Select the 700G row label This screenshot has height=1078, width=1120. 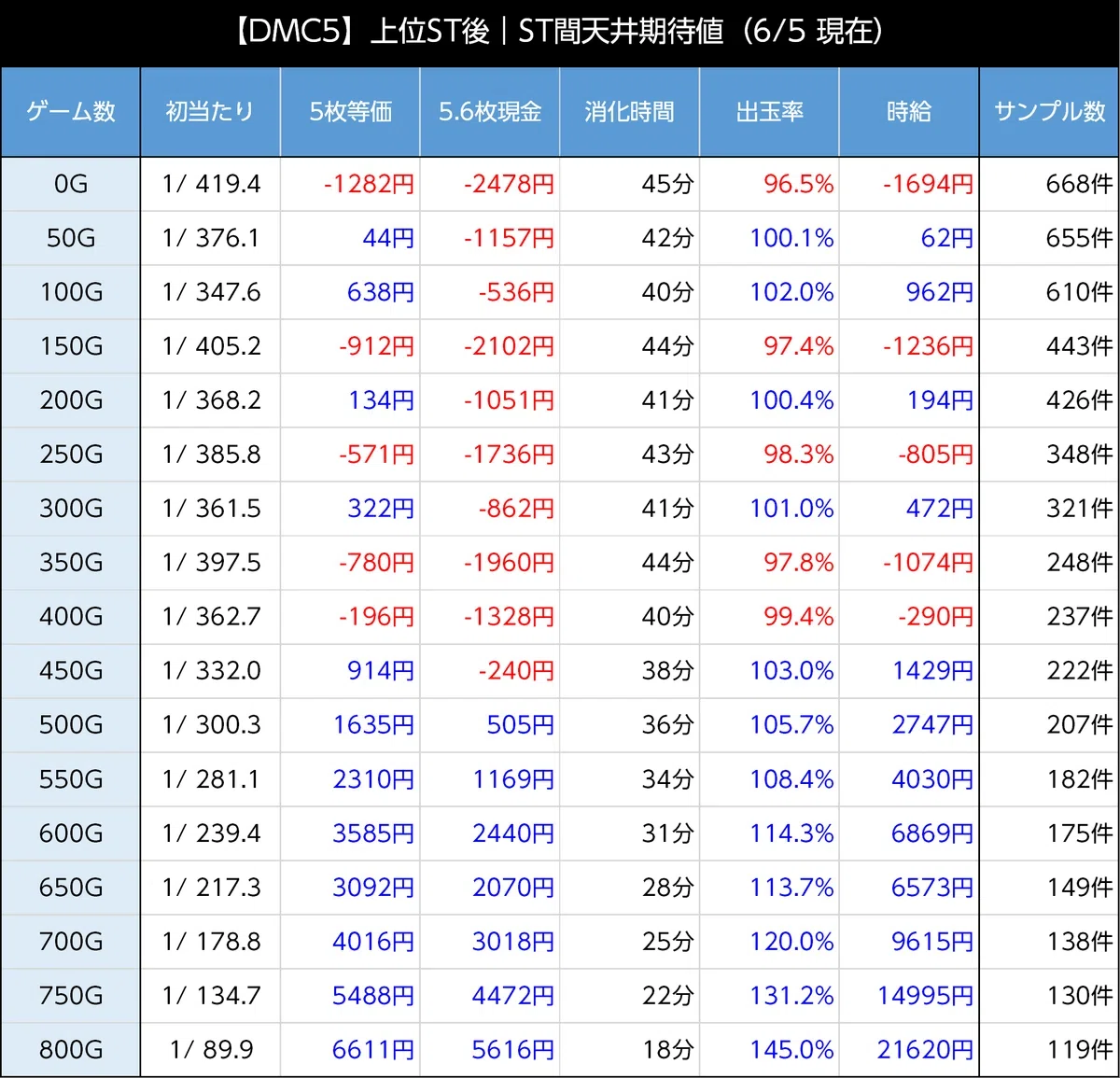coord(71,942)
